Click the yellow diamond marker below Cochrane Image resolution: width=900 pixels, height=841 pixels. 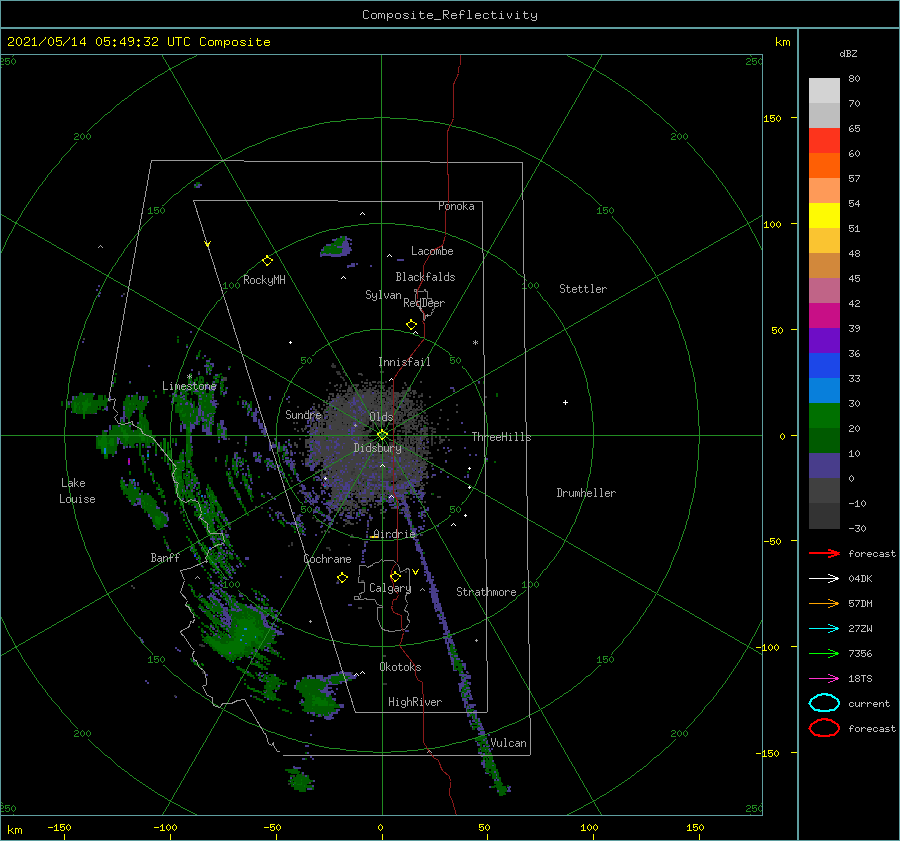click(x=342, y=578)
